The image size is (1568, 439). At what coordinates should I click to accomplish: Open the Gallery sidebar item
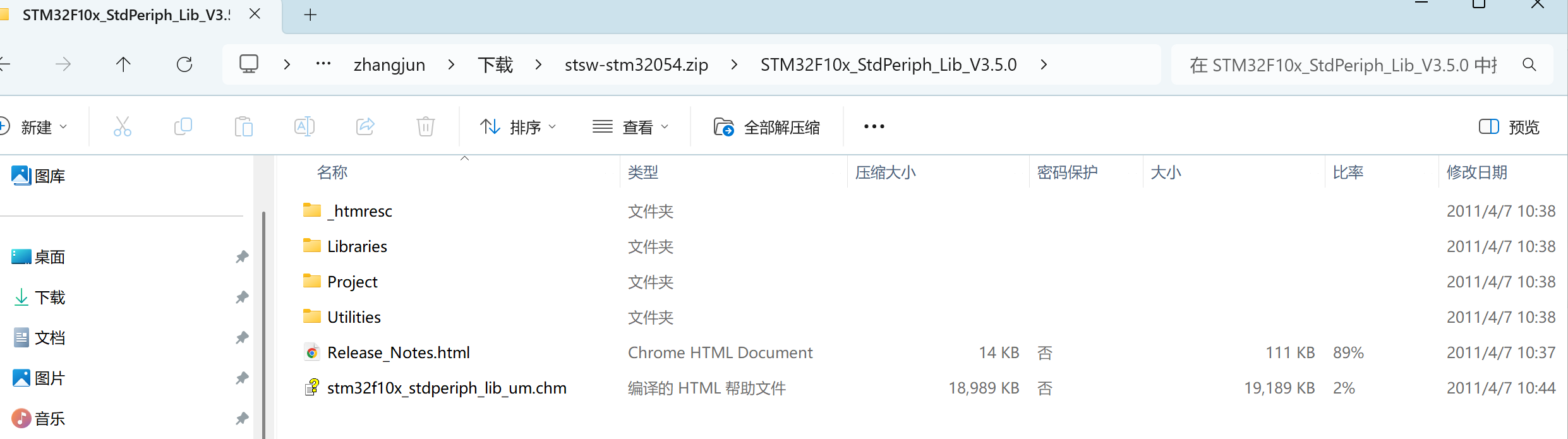39,176
